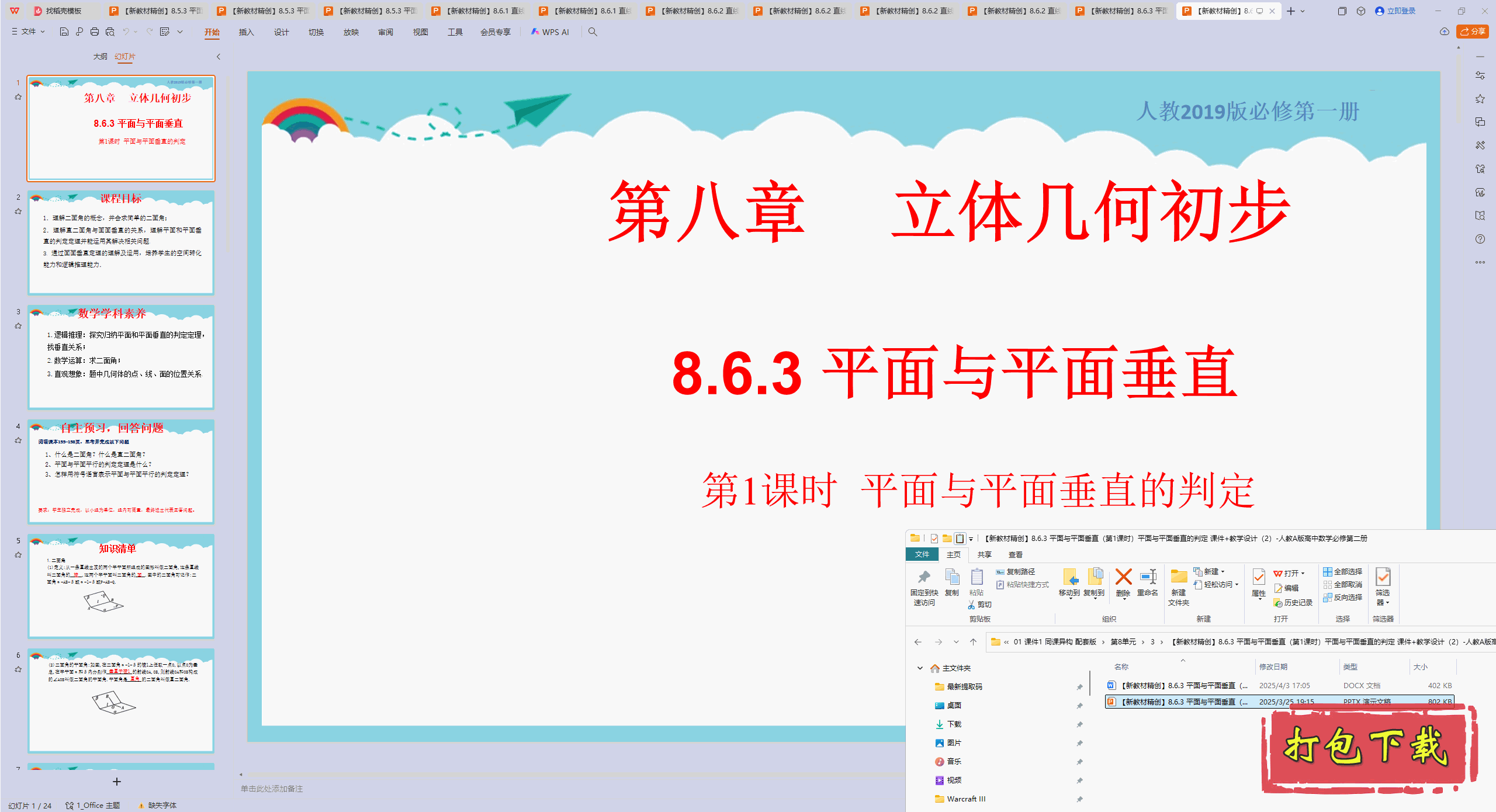Screen dimensions: 1496x812
Task: Click the notes field 单击此处添加备注
Action: coord(272,789)
